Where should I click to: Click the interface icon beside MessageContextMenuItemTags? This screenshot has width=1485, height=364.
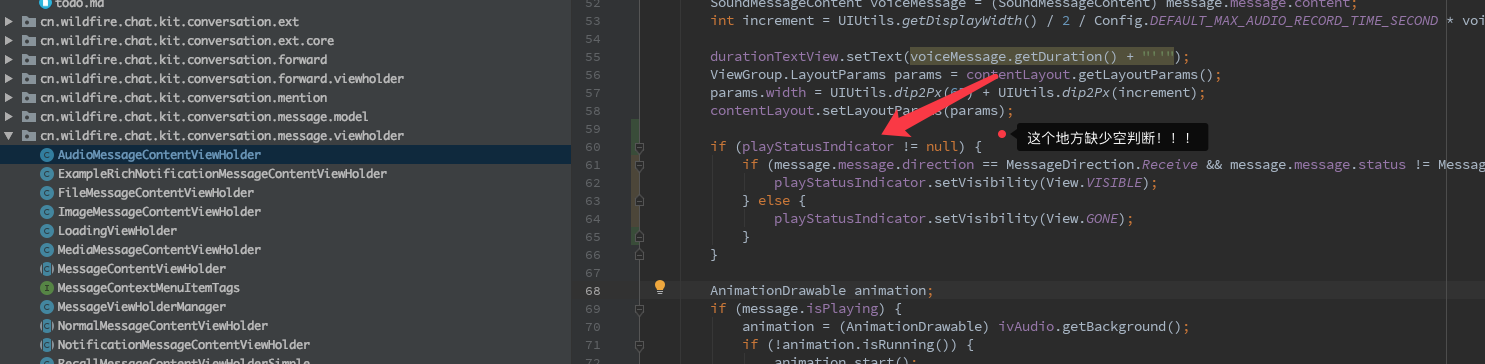click(46, 288)
